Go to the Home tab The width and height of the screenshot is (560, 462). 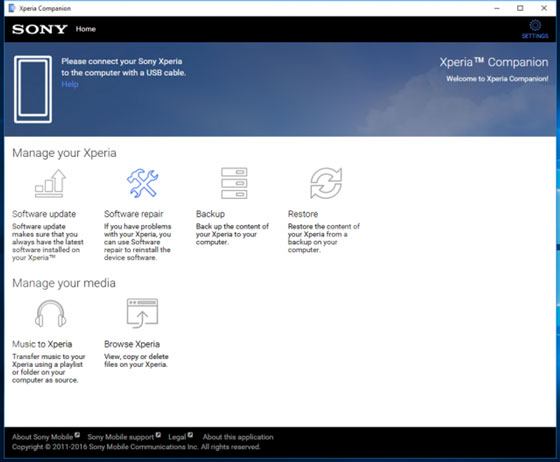(86, 29)
